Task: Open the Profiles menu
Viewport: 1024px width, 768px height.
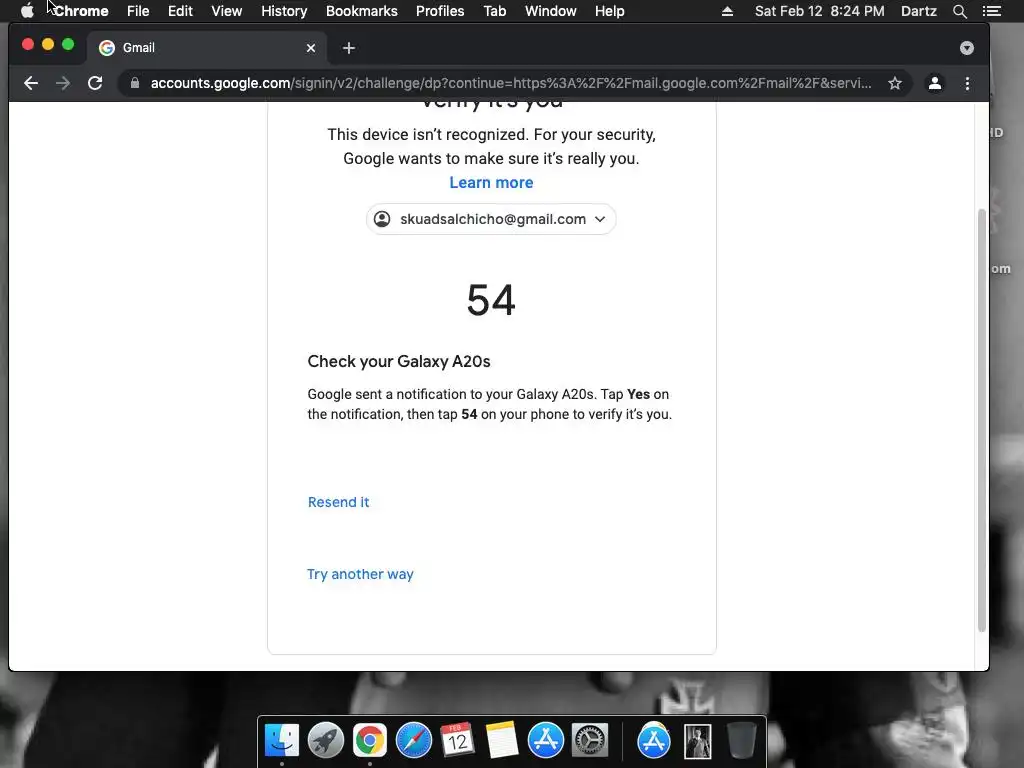Action: pyautogui.click(x=440, y=11)
